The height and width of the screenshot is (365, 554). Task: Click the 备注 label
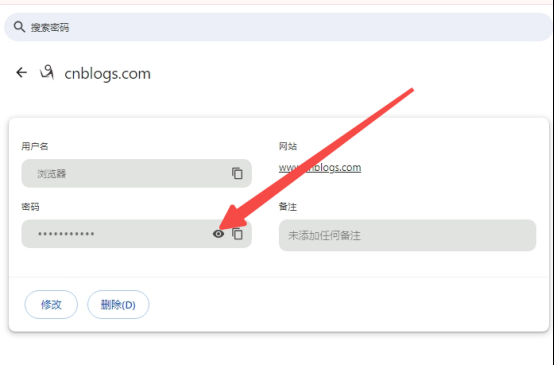pos(288,206)
